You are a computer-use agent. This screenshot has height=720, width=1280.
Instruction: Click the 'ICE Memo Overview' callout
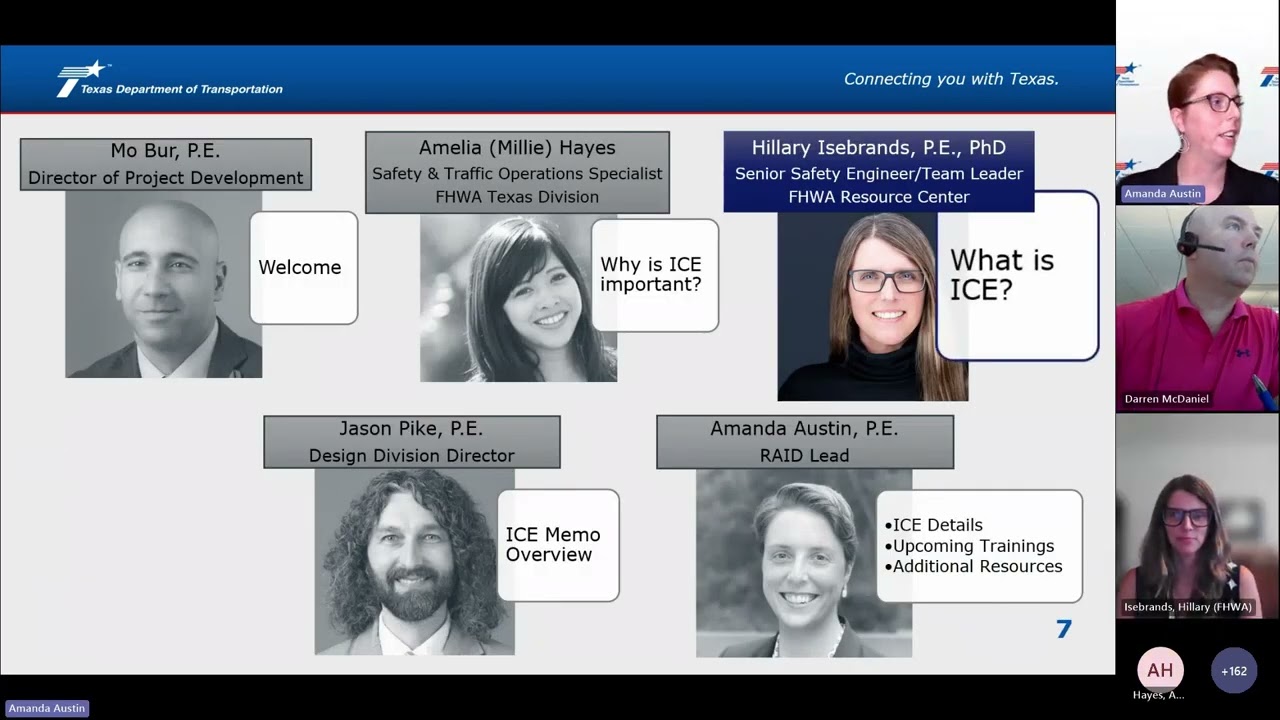pyautogui.click(x=558, y=545)
